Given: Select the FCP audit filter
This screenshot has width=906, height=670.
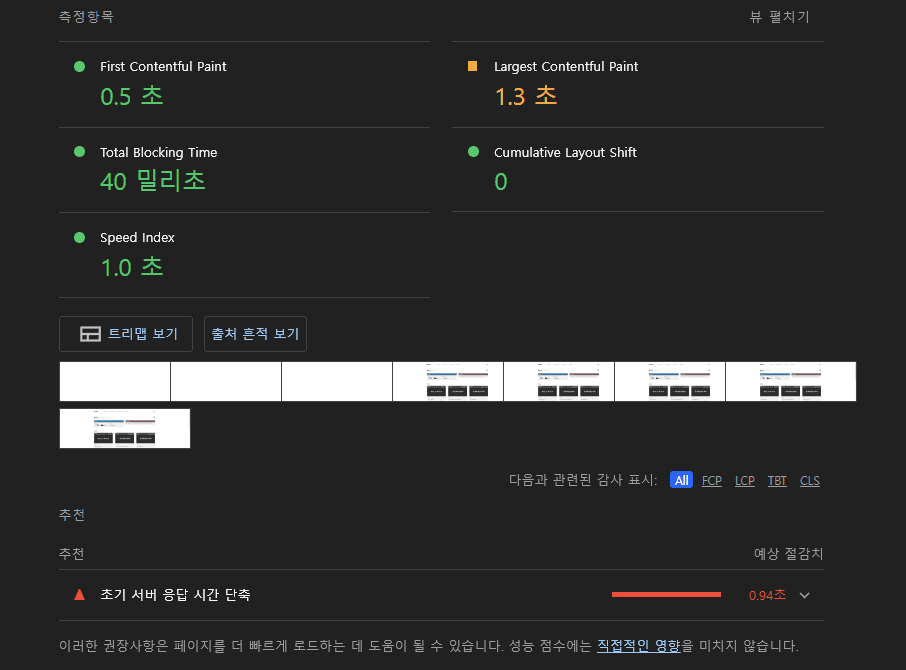Looking at the screenshot, I should (x=711, y=481).
